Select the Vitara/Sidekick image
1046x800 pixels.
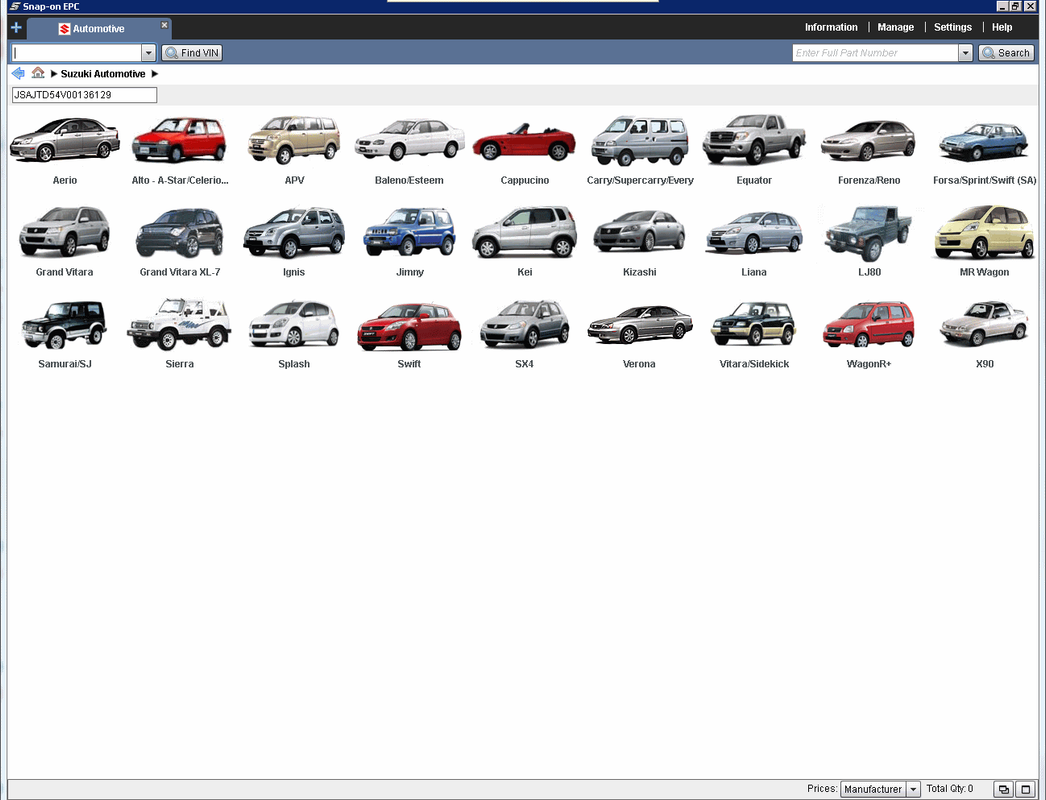[754, 324]
